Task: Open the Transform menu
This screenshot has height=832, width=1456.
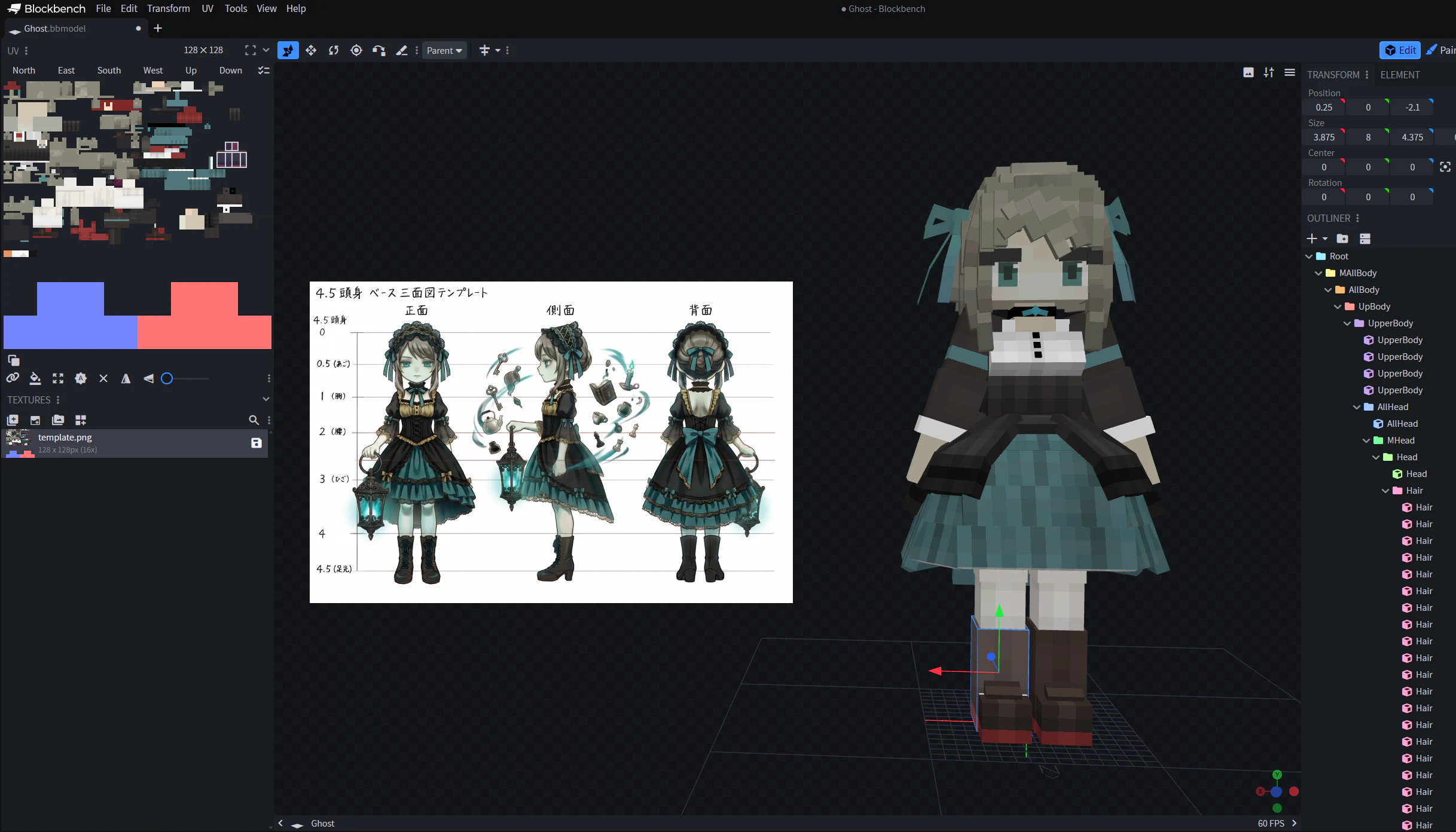Action: (169, 8)
